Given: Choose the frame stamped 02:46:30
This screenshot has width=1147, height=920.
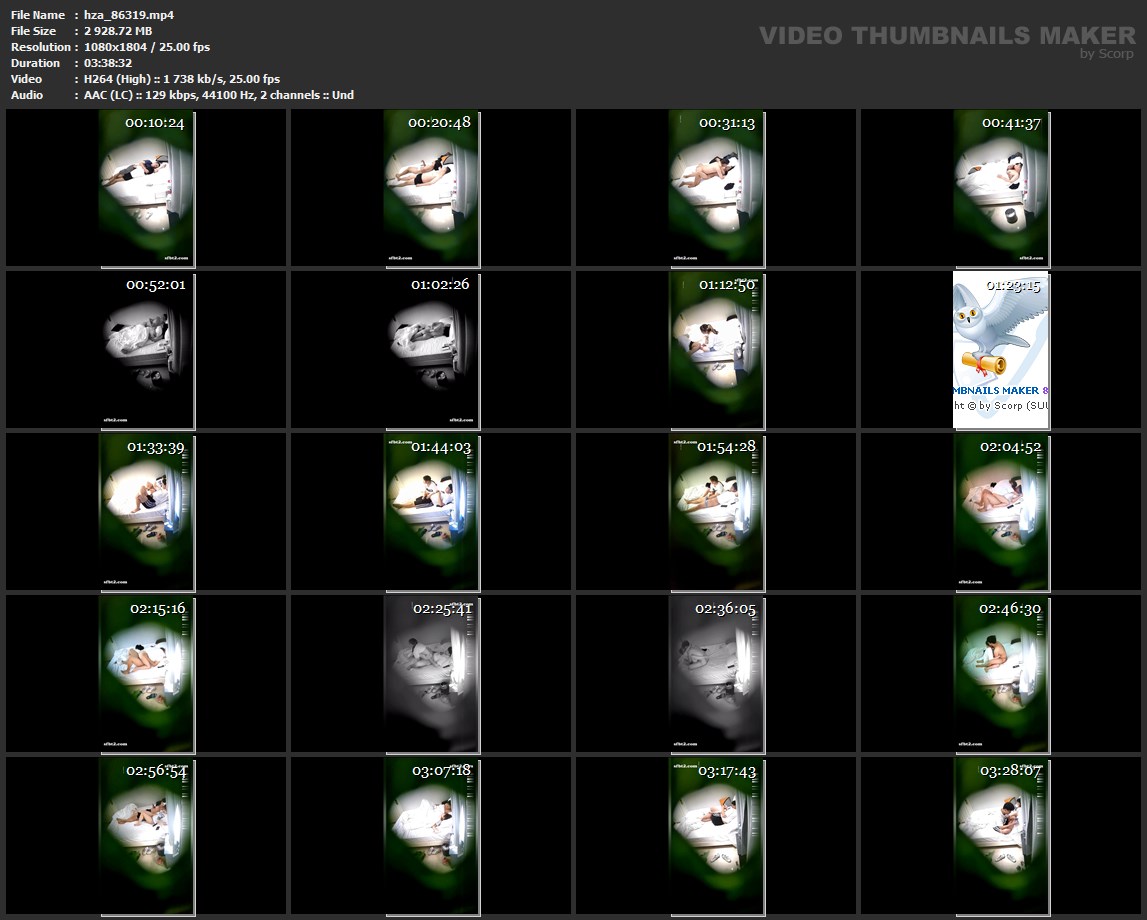Looking at the screenshot, I should pyautogui.click(x=1001, y=674).
